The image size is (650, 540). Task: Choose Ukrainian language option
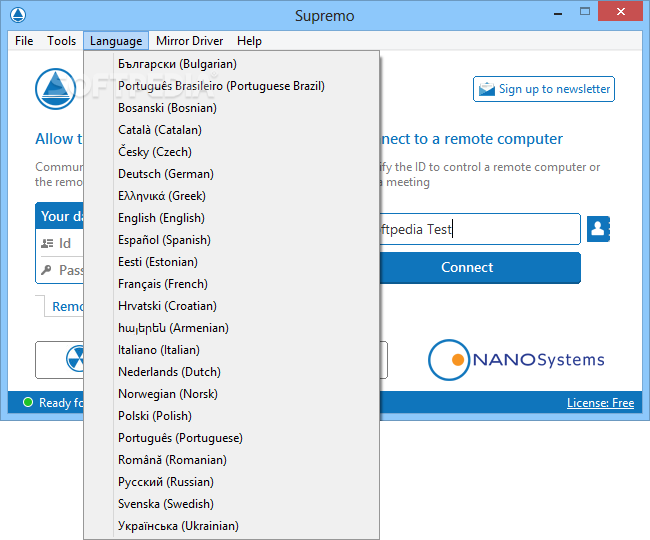231,525
